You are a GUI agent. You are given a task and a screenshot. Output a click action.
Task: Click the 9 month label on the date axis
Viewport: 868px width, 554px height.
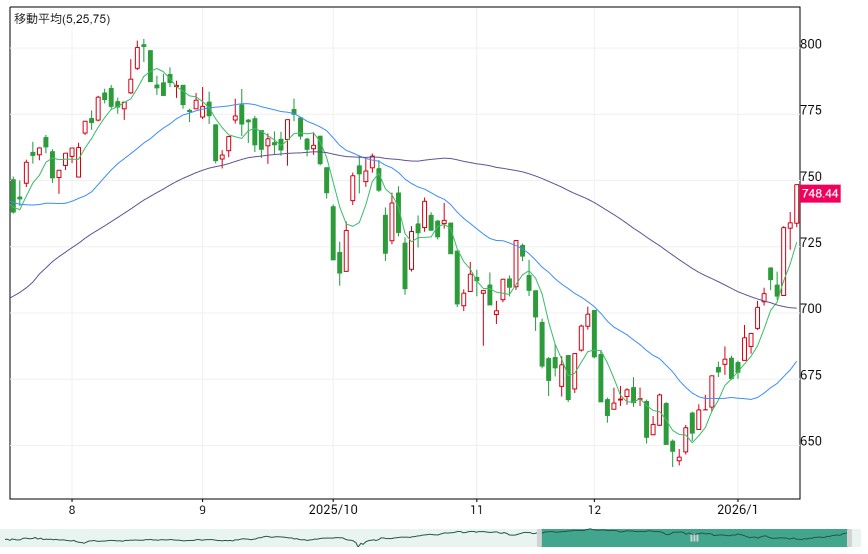click(x=203, y=509)
